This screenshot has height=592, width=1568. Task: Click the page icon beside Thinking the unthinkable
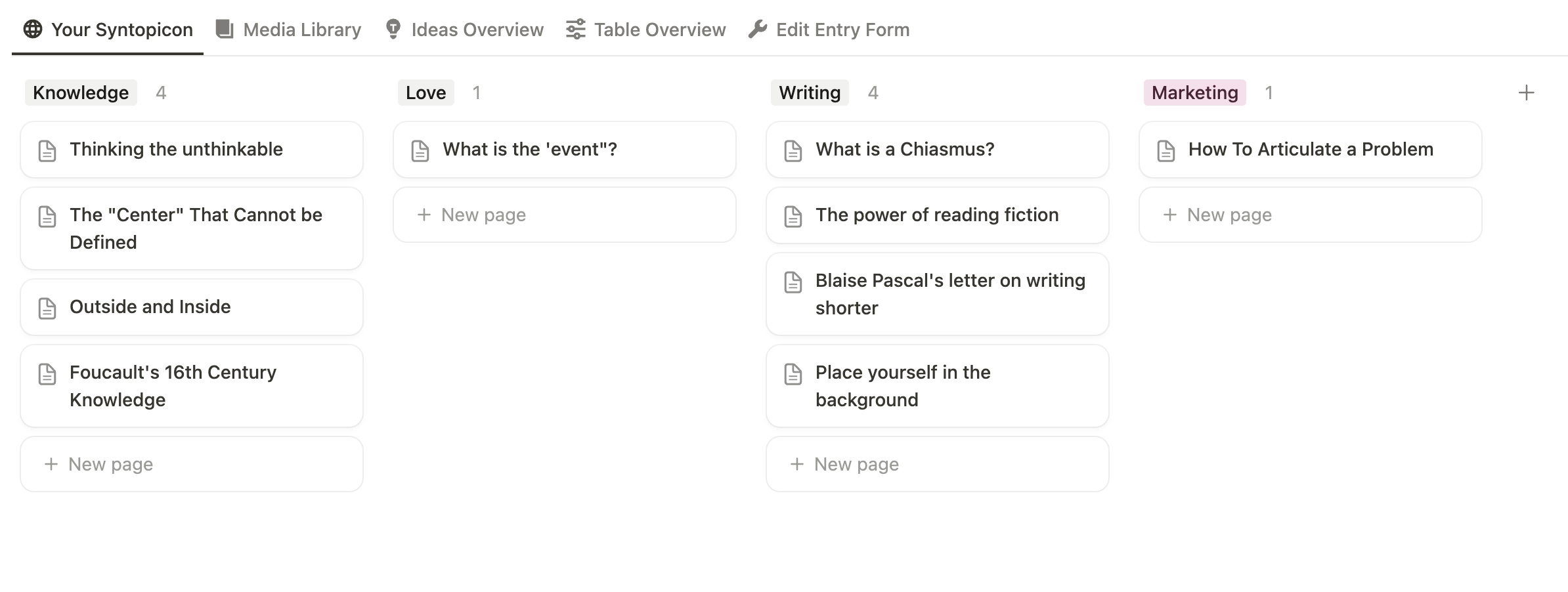pos(47,150)
